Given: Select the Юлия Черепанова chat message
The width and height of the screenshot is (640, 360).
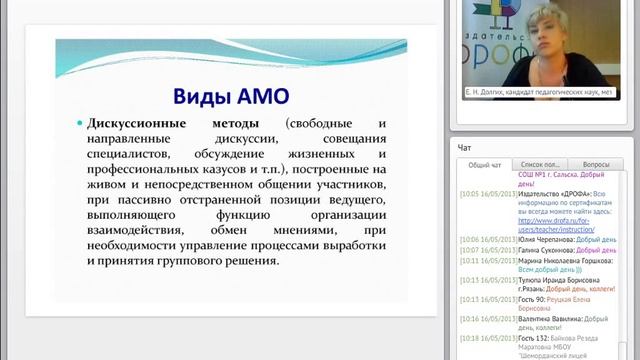Looking at the screenshot, I should point(538,240).
